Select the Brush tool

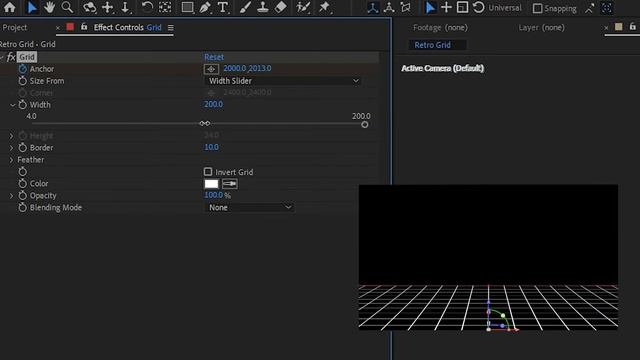click(245, 7)
